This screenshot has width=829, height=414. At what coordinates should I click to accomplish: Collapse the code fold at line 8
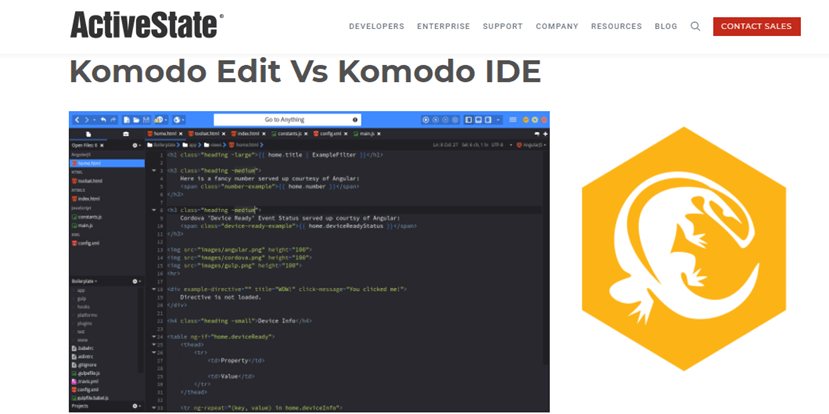154,210
